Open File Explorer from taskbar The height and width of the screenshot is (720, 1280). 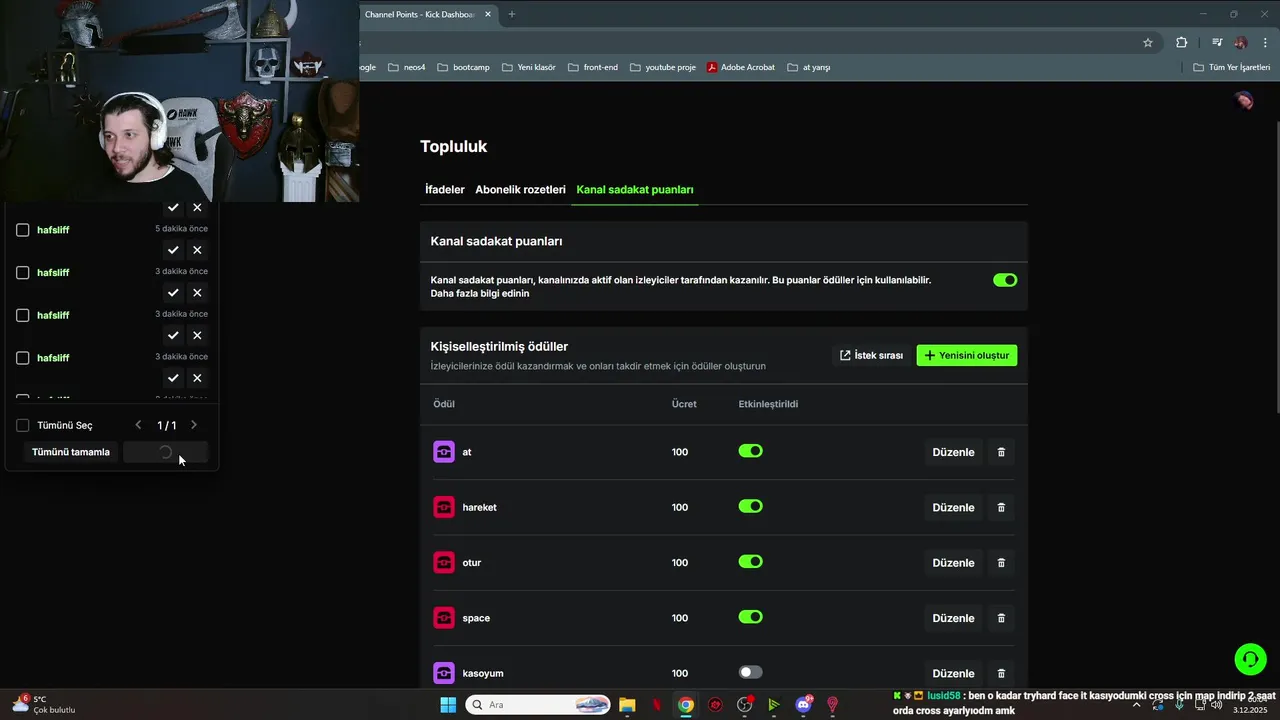627,705
